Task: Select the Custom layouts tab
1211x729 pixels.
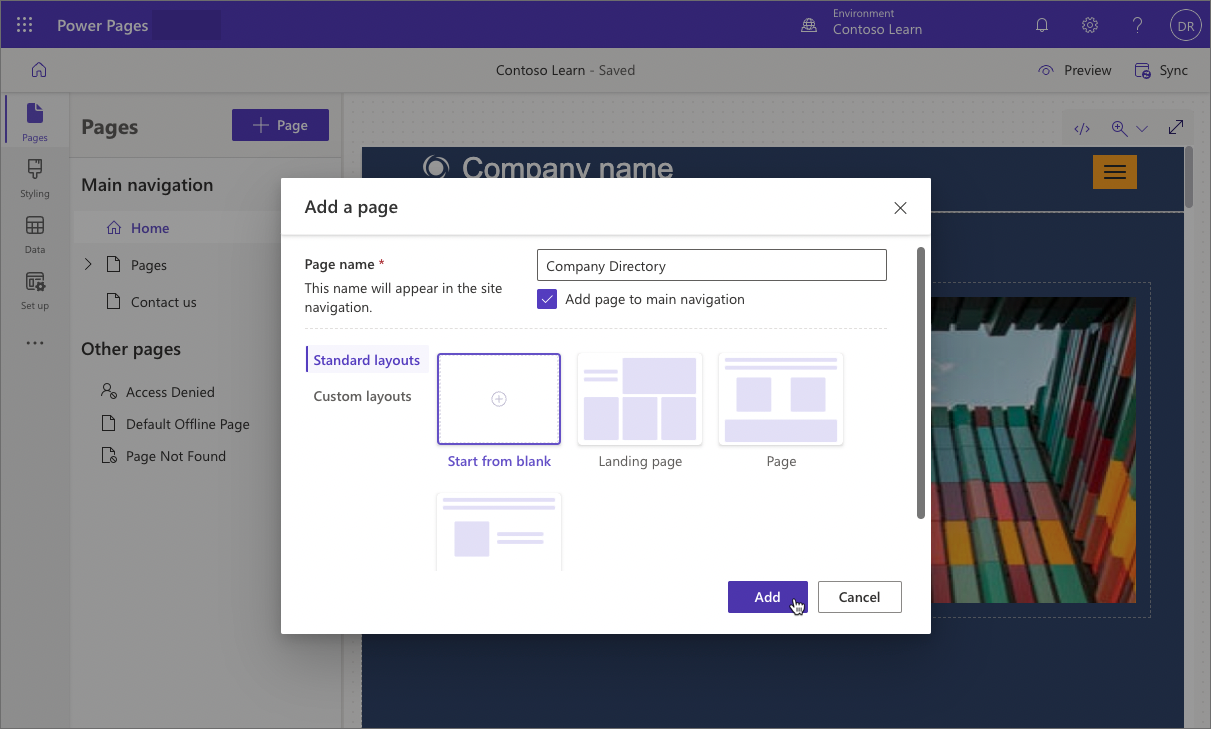Action: 362,396
